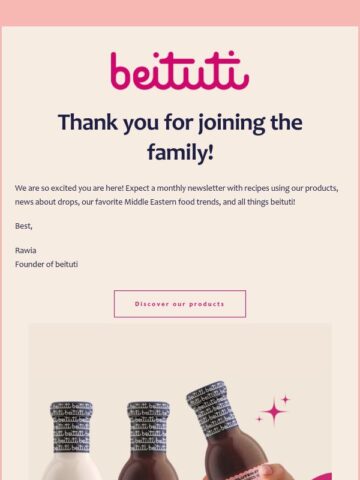Click the "Thank you for joining the family!" heading
360x480 pixels.
coord(180,137)
